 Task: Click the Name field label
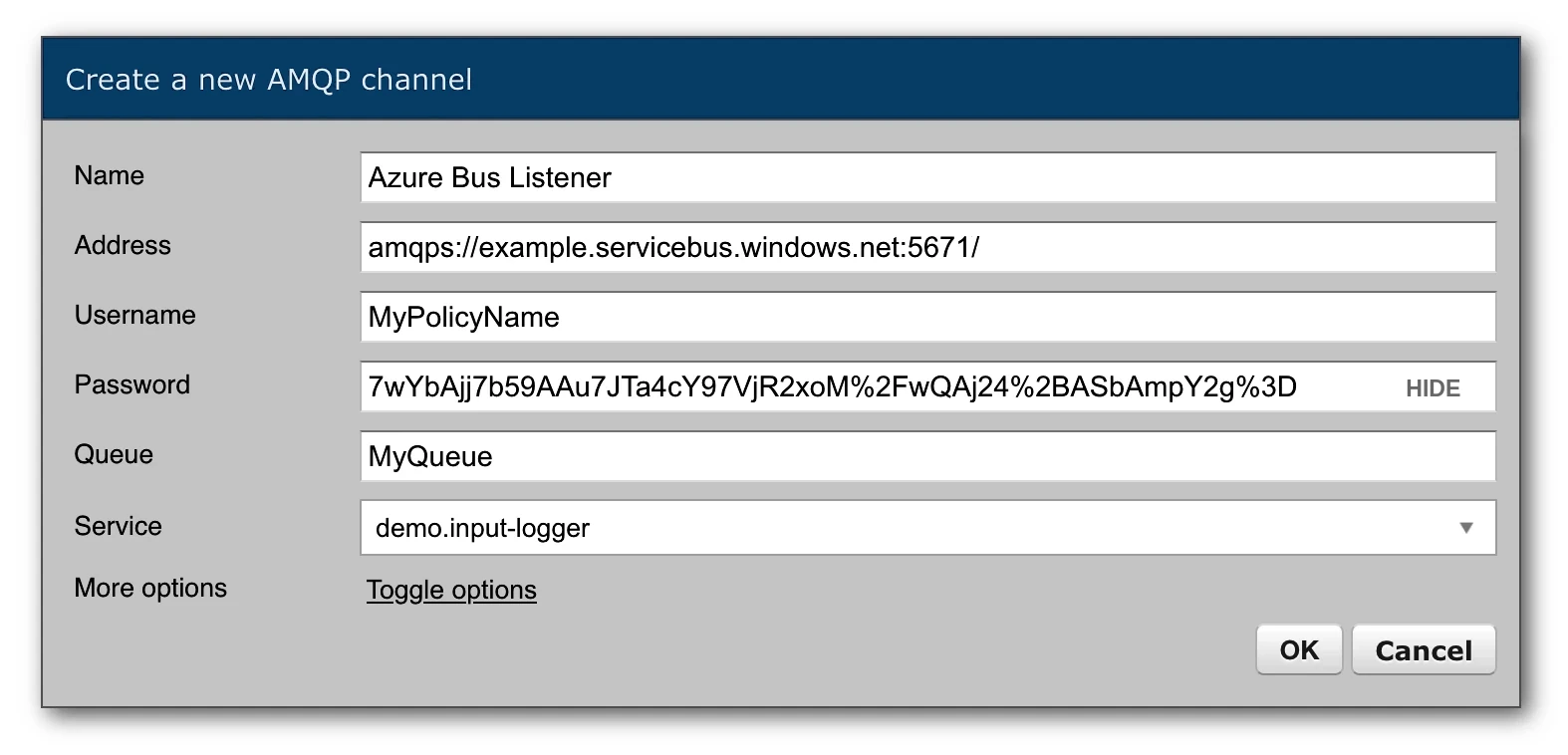pos(110,176)
